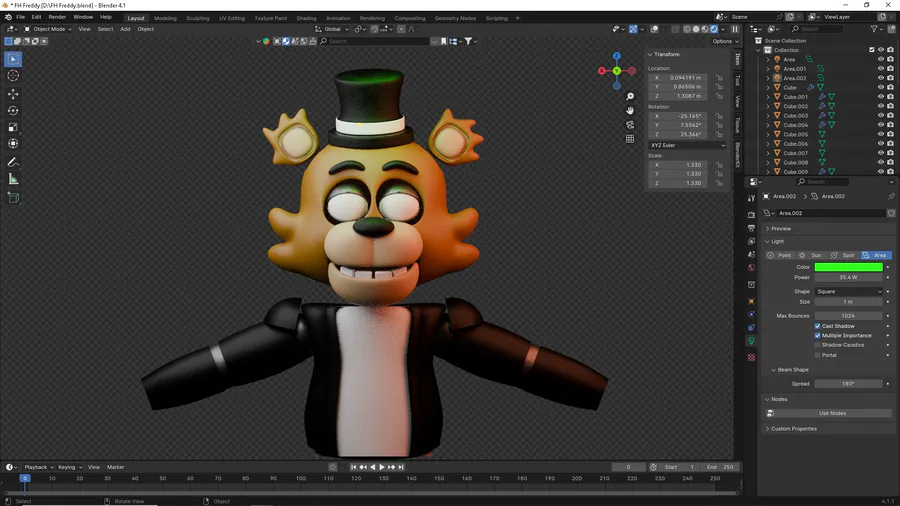Jump to timeline start
This screenshot has height=506, width=900.
353,467
